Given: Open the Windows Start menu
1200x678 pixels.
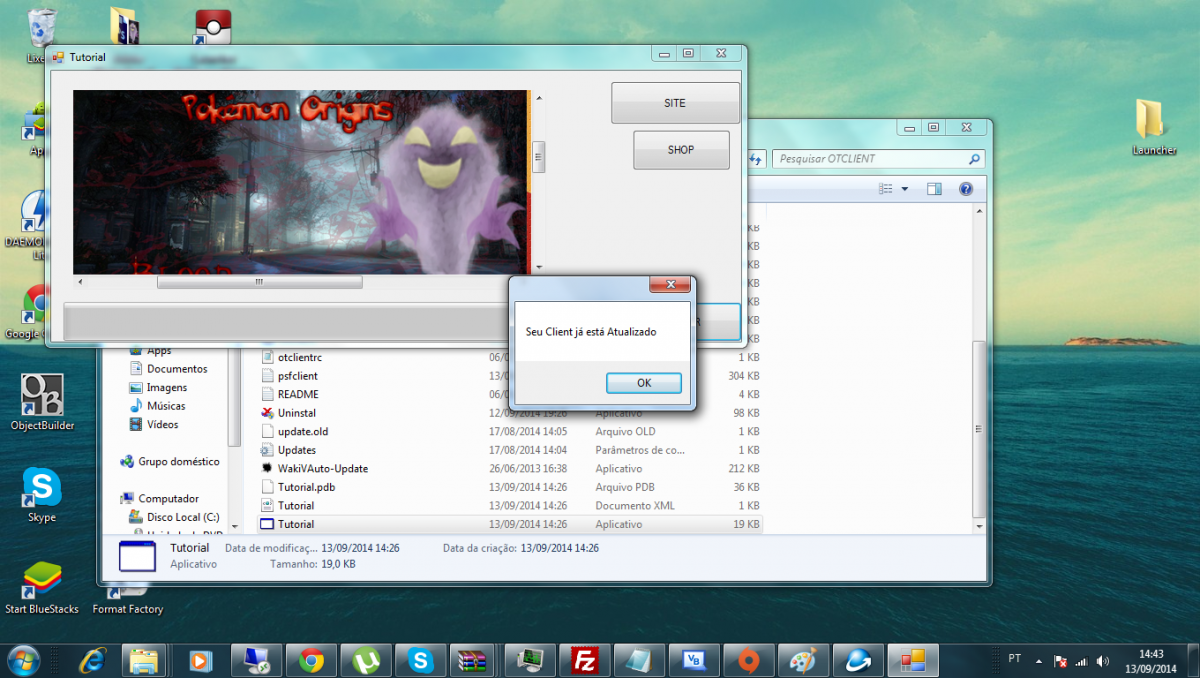Looking at the screenshot, I should [x=23, y=660].
